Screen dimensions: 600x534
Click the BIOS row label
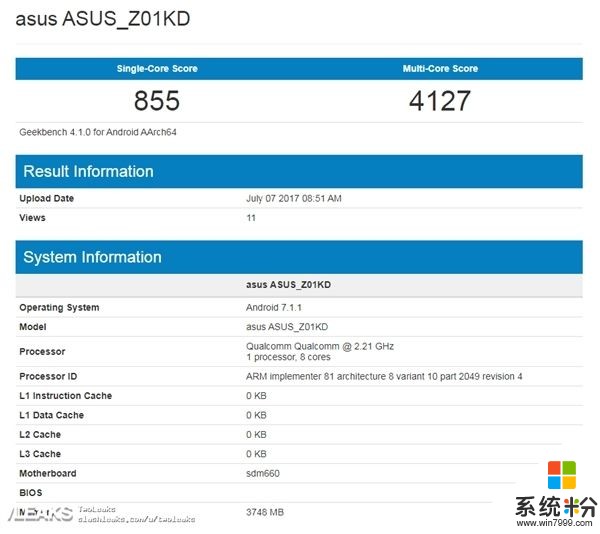(x=31, y=493)
